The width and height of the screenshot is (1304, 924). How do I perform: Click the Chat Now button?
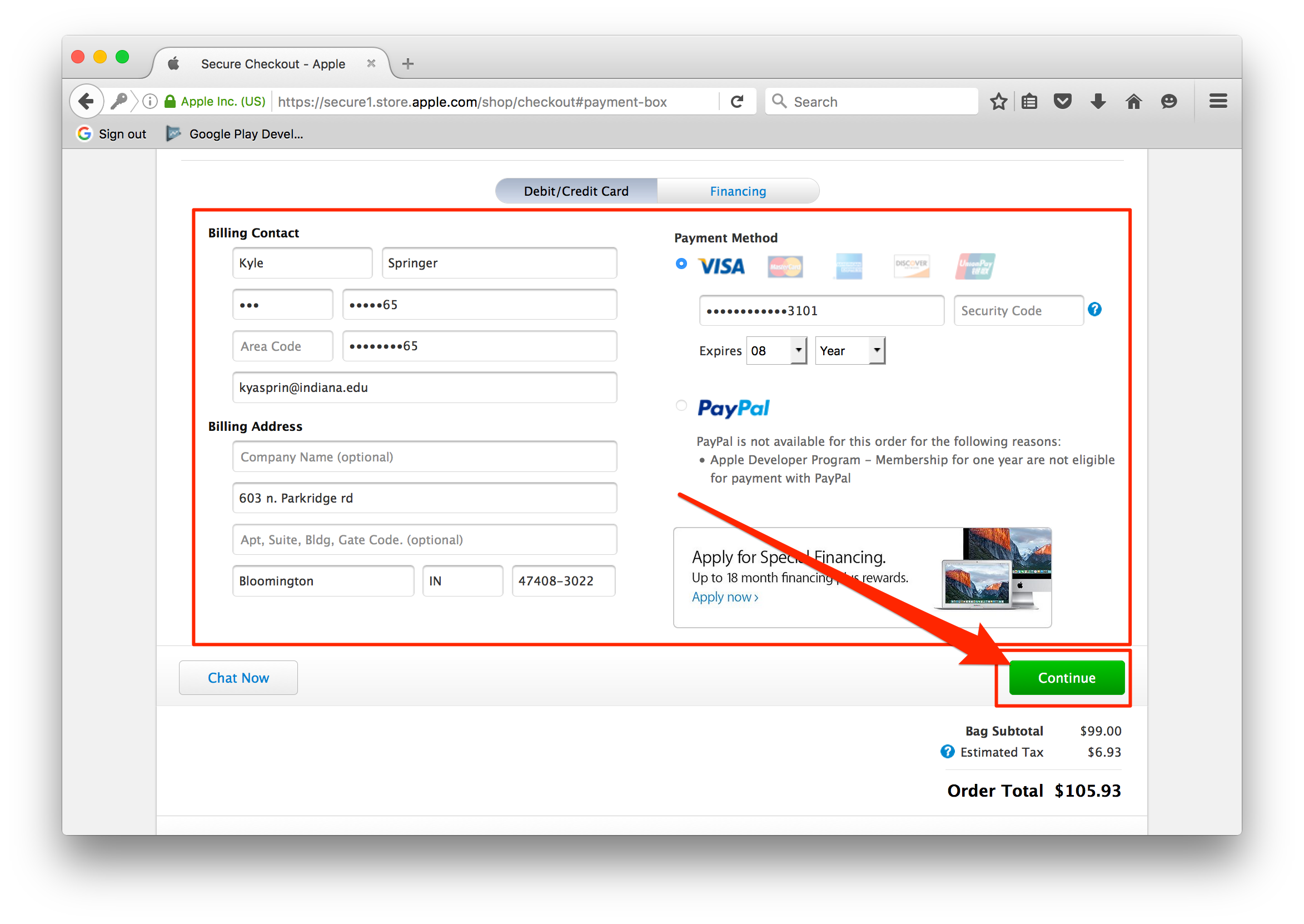[238, 678]
